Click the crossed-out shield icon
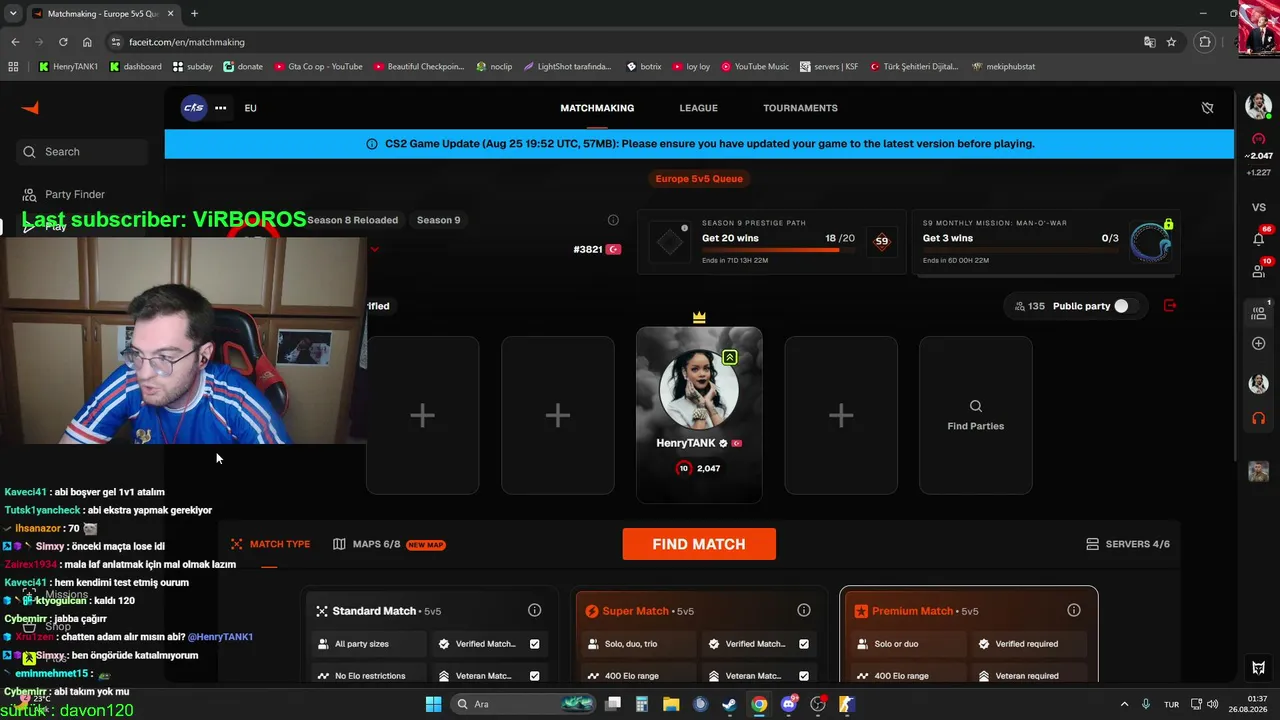 (1207, 108)
